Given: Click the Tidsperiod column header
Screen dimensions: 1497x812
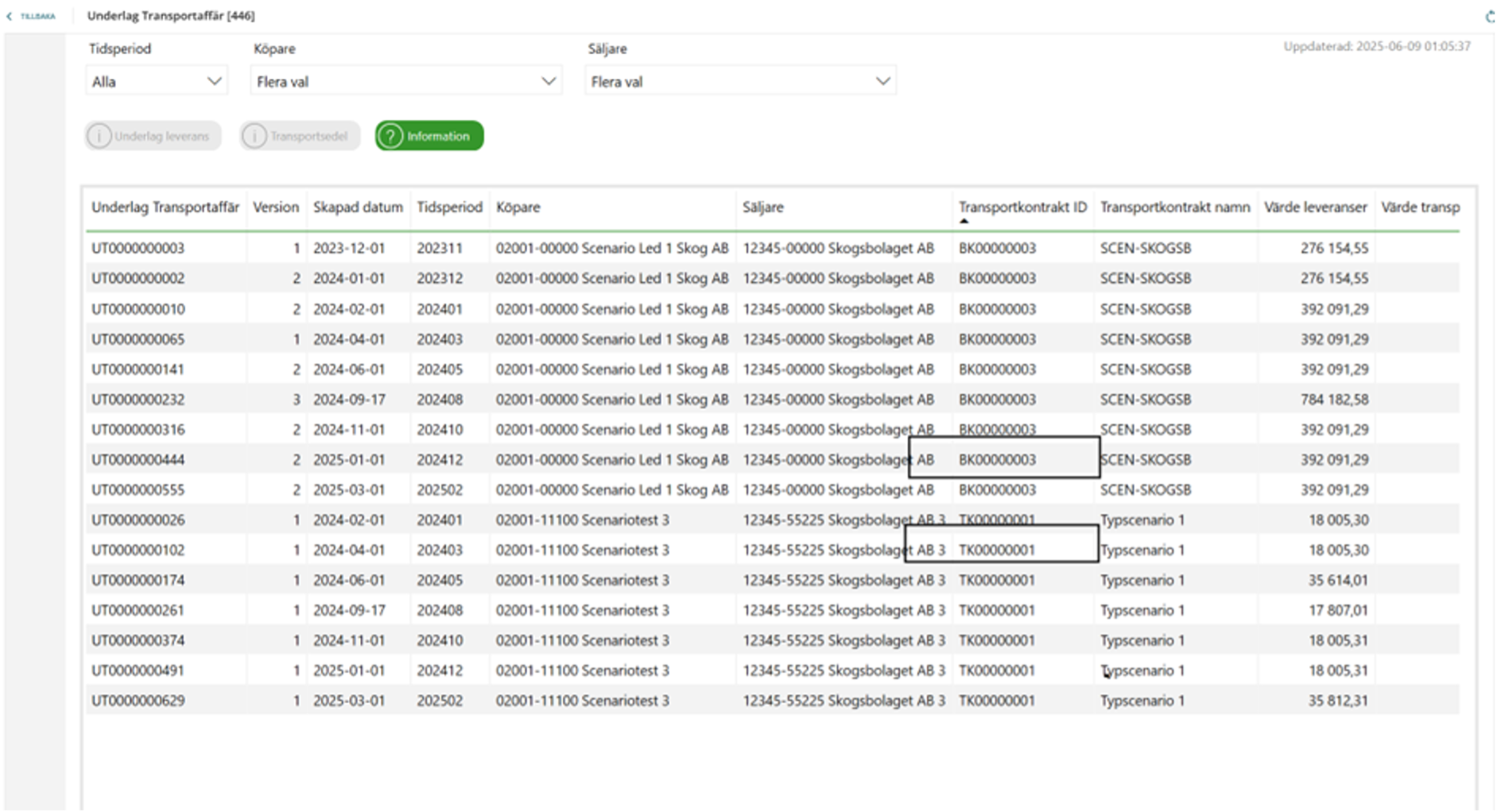Looking at the screenshot, I should [x=450, y=207].
